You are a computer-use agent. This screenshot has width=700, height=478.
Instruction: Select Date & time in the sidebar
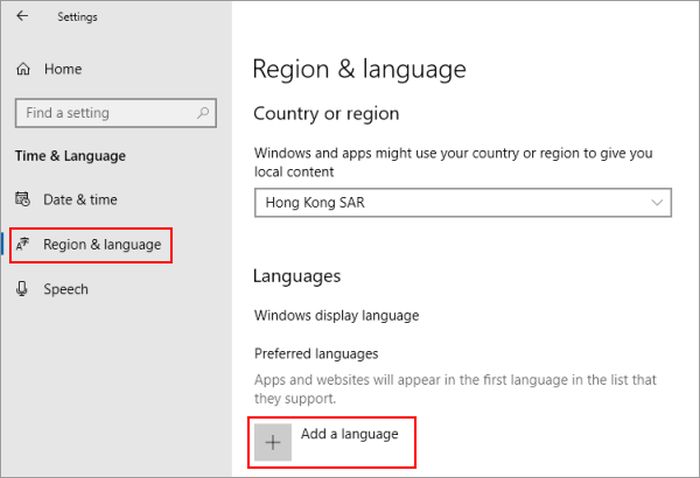[x=80, y=200]
